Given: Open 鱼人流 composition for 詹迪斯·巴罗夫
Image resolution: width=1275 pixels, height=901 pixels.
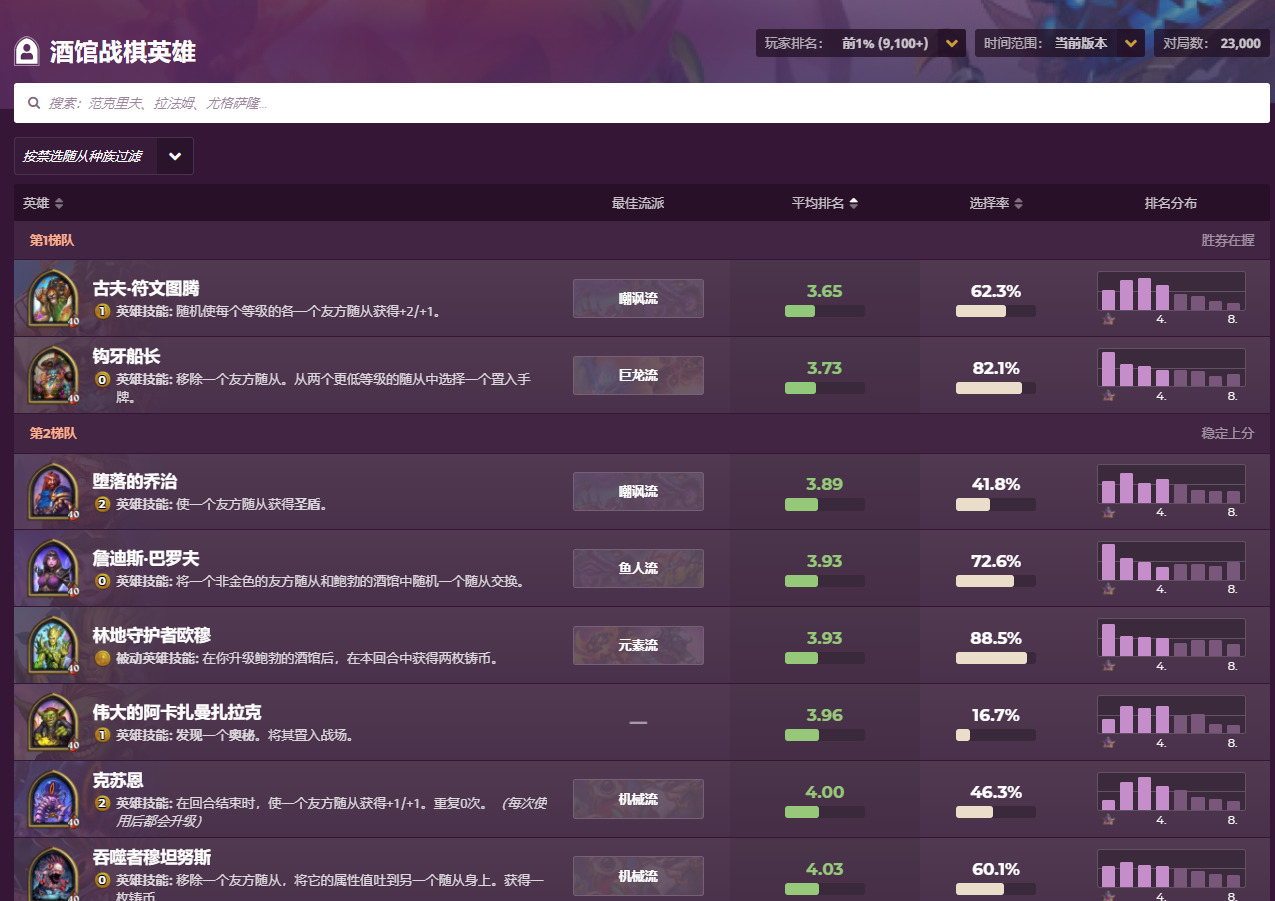Looking at the screenshot, I should [638, 568].
